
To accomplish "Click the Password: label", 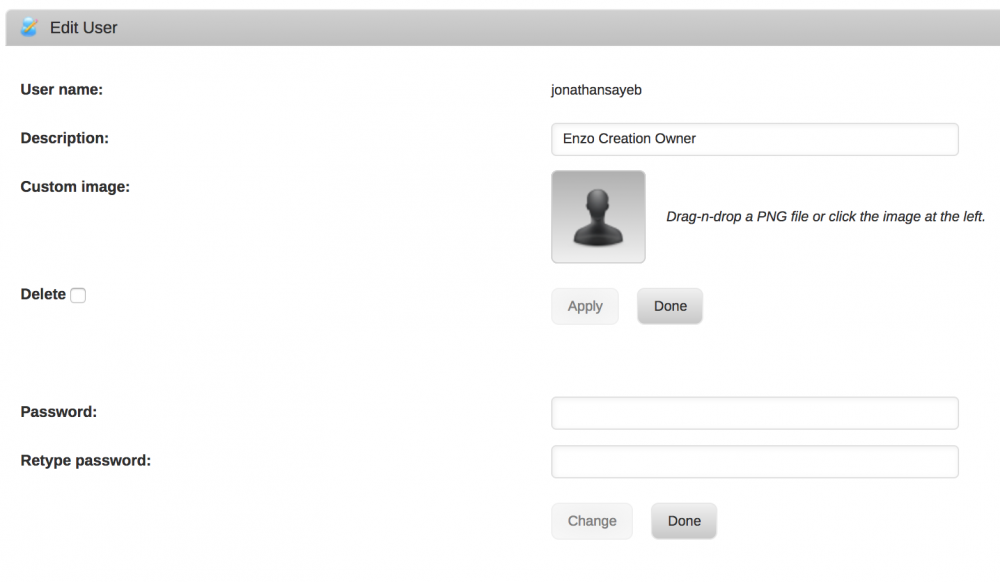I will 59,412.
